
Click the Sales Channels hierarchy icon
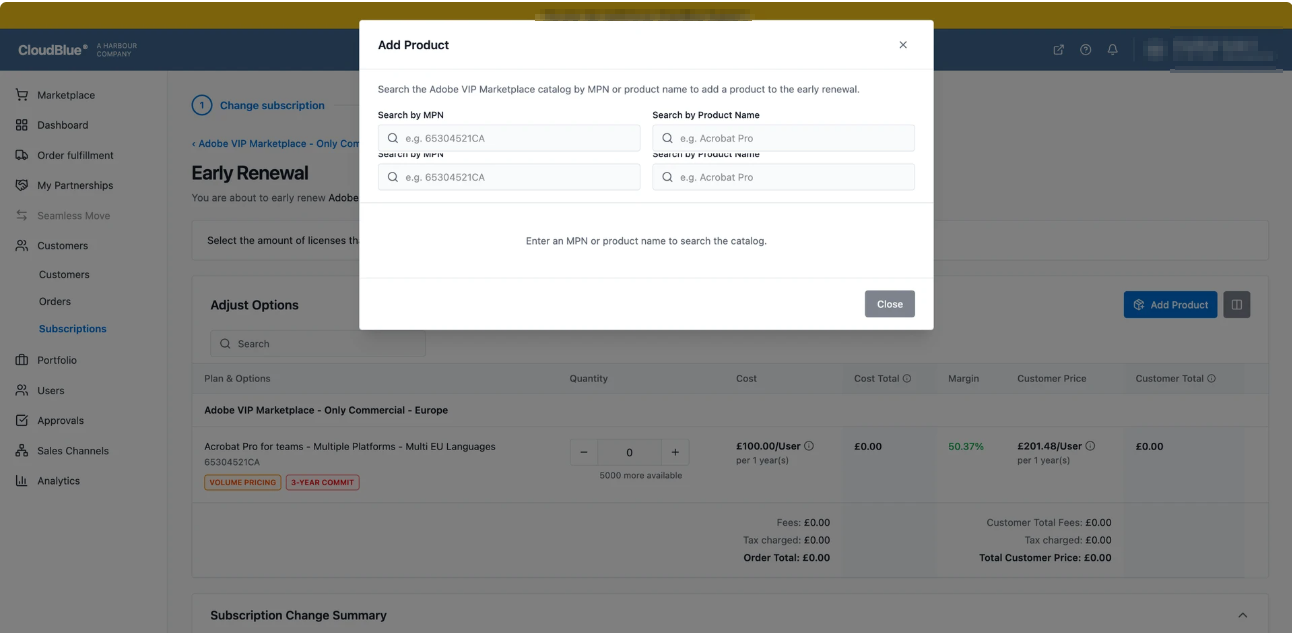point(22,450)
